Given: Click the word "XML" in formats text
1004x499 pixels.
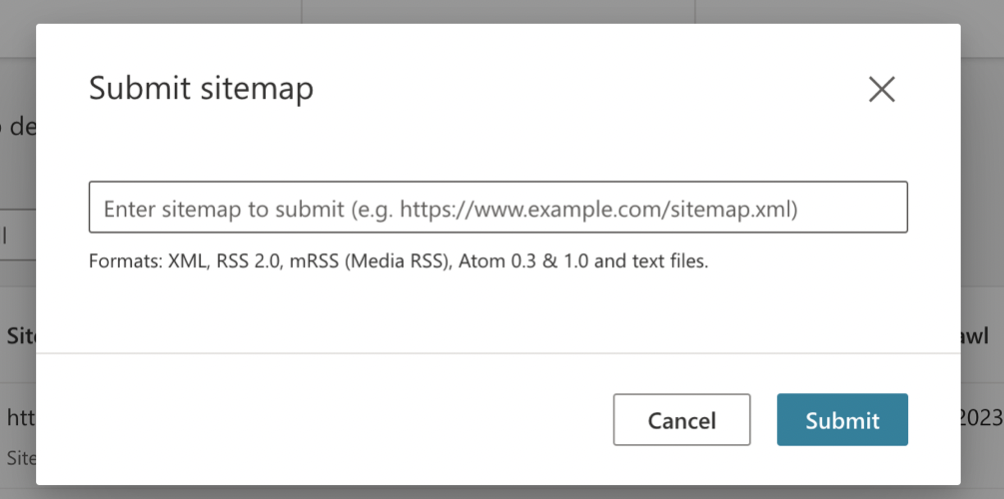Looking at the screenshot, I should (x=183, y=263).
